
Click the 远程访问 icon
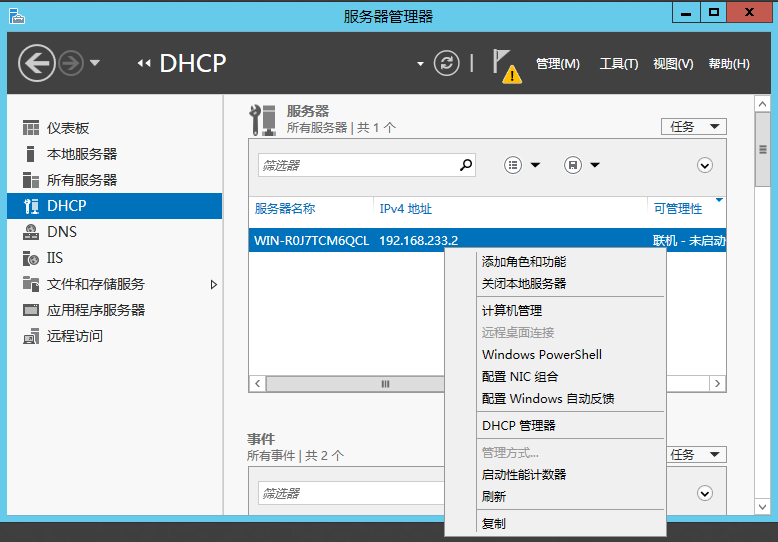31,337
